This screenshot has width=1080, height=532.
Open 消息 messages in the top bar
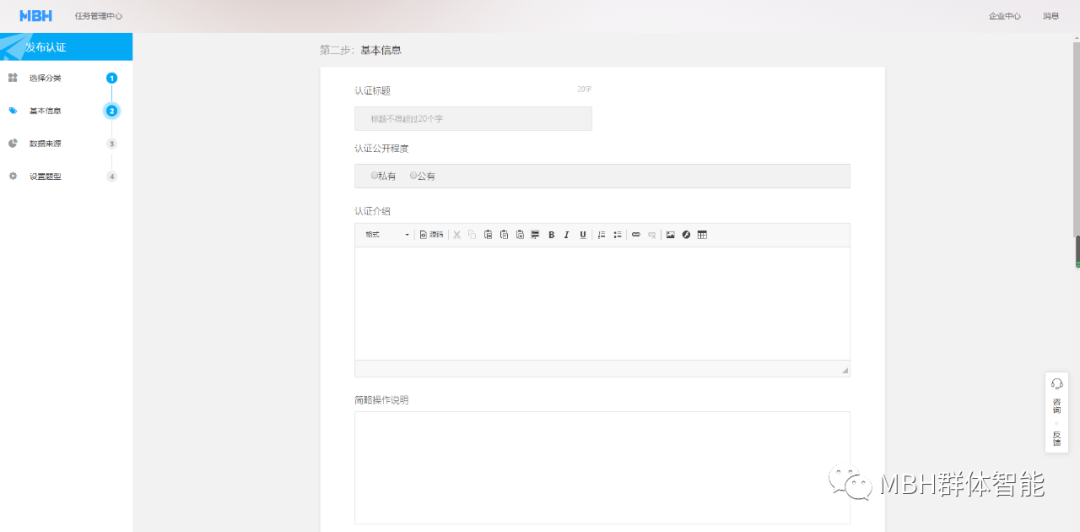click(x=1051, y=16)
